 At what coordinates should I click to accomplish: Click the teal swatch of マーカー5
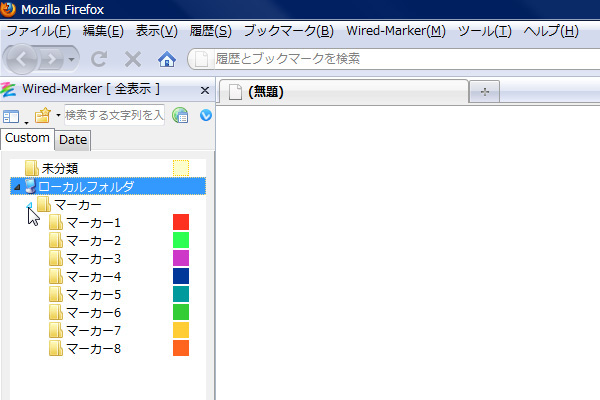tap(181, 294)
